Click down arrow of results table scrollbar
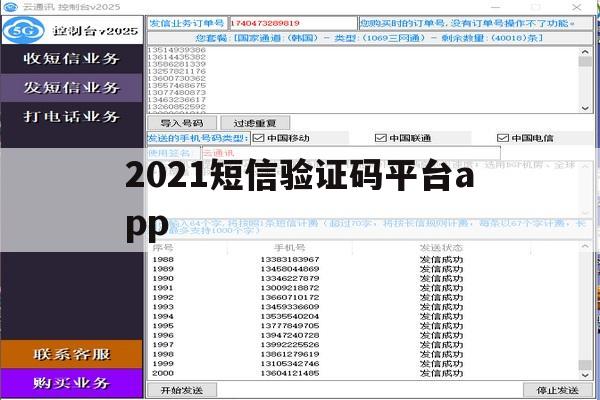 point(585,375)
